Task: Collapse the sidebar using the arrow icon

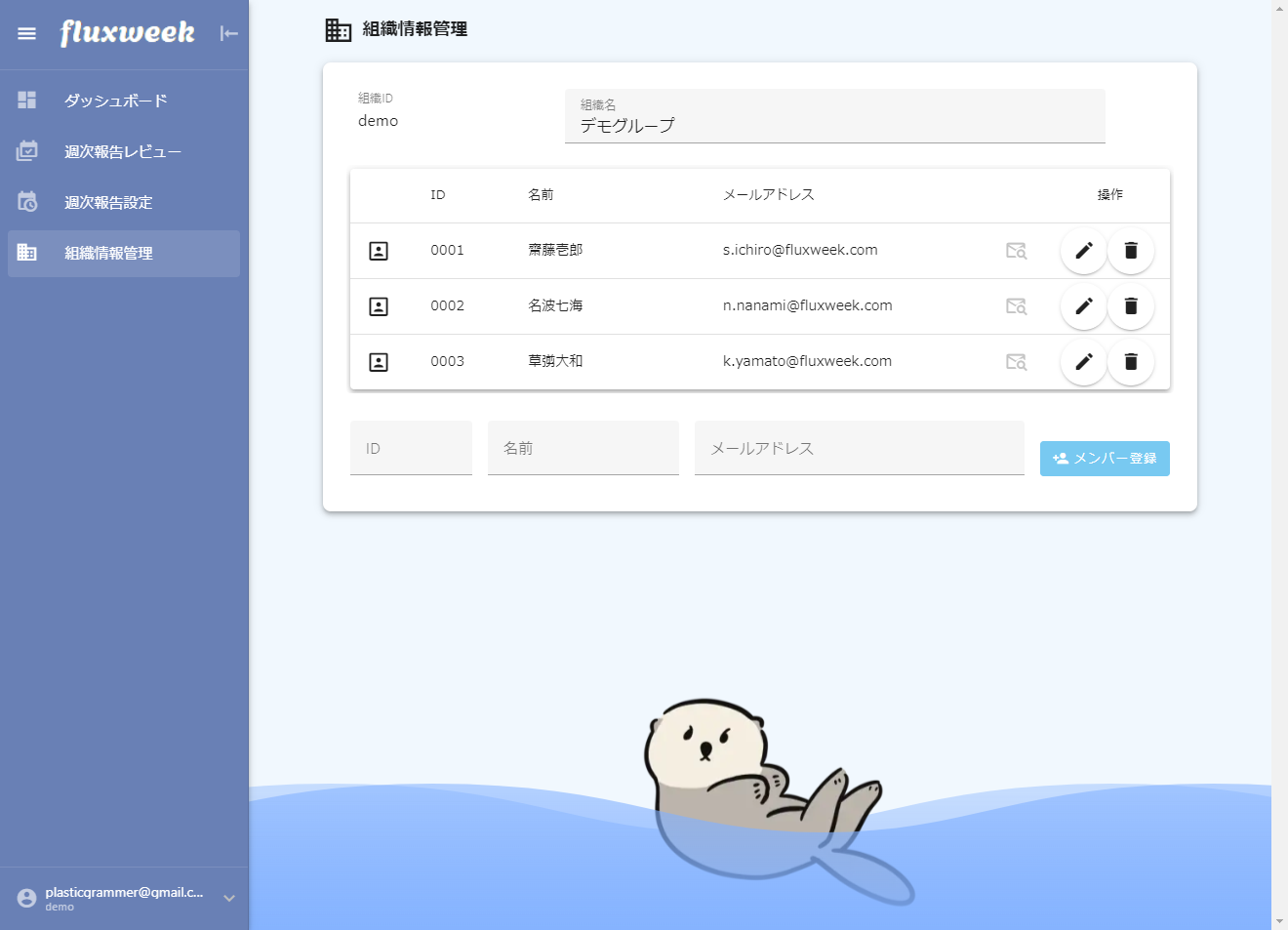Action: (229, 33)
